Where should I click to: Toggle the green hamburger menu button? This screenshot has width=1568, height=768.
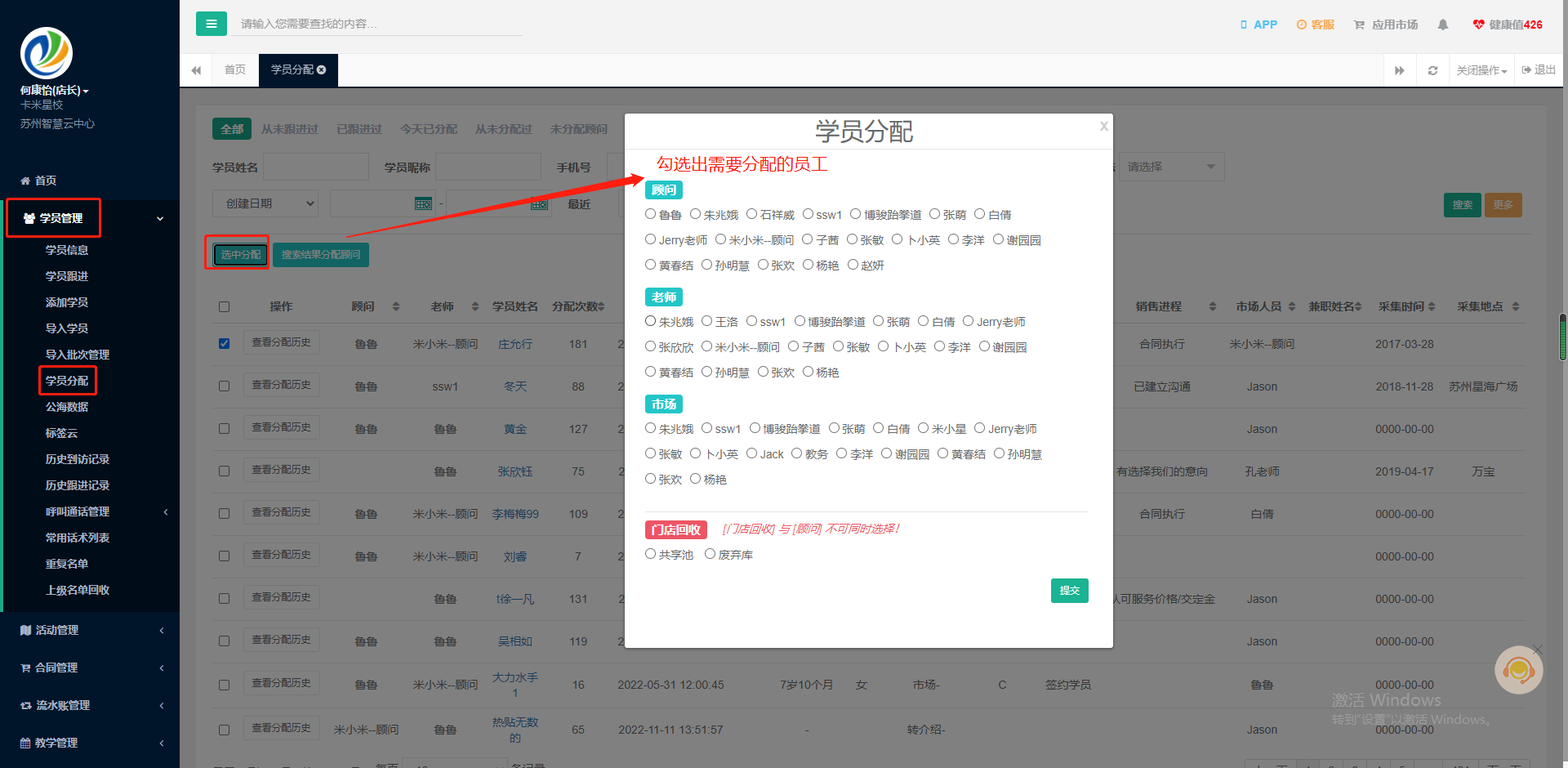pyautogui.click(x=211, y=24)
